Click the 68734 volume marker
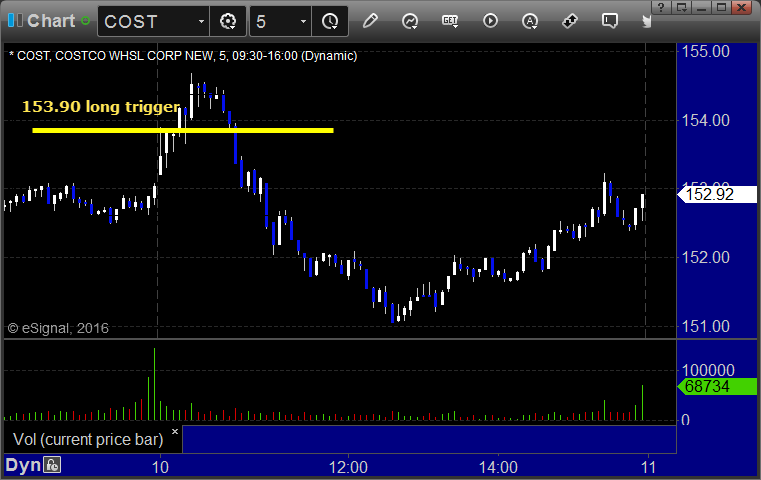Screen dimensions: 761x480 (717, 386)
